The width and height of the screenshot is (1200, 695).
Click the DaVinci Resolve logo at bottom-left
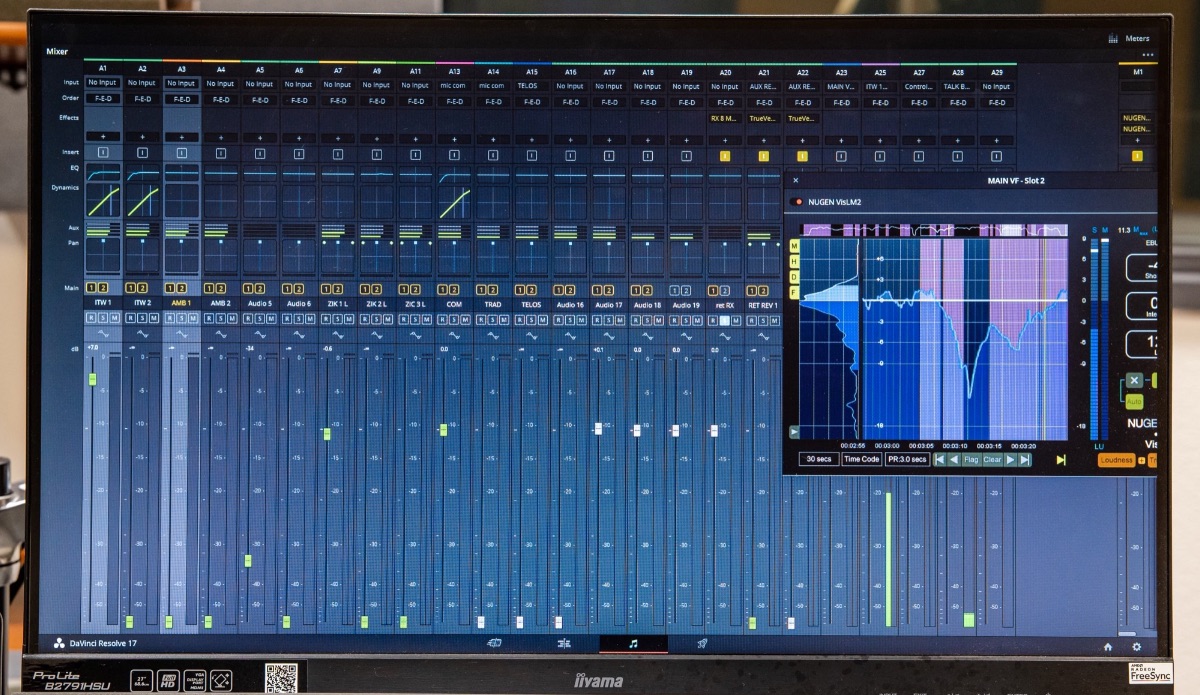tap(58, 643)
